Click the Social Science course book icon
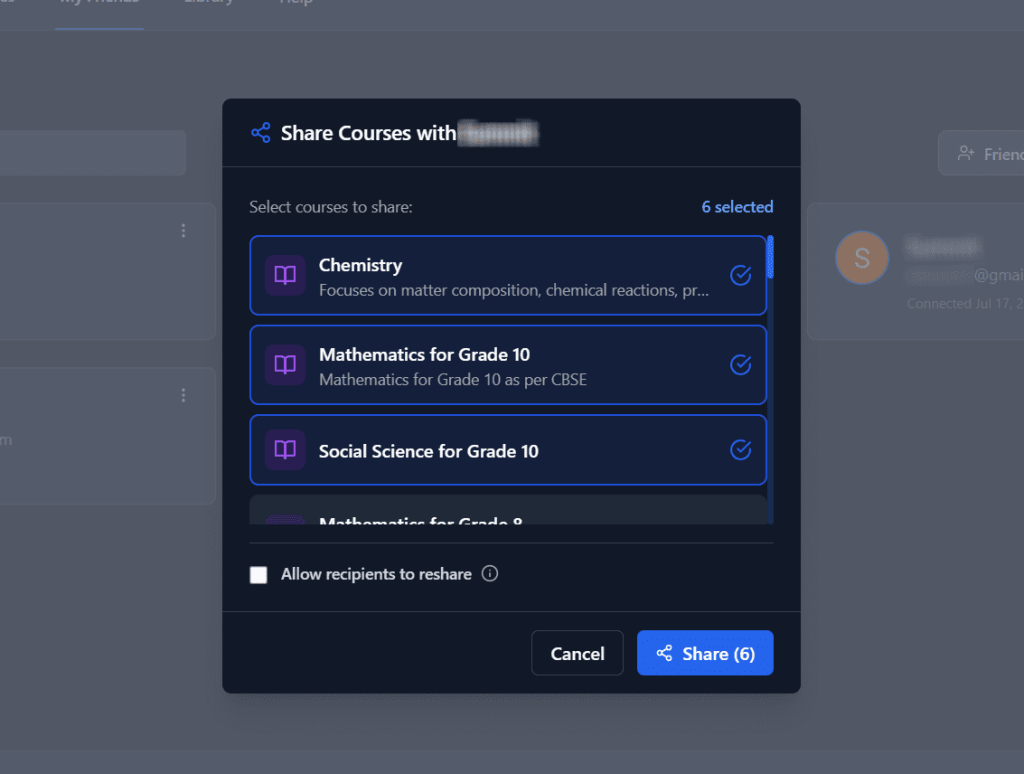1024x774 pixels. (x=285, y=450)
